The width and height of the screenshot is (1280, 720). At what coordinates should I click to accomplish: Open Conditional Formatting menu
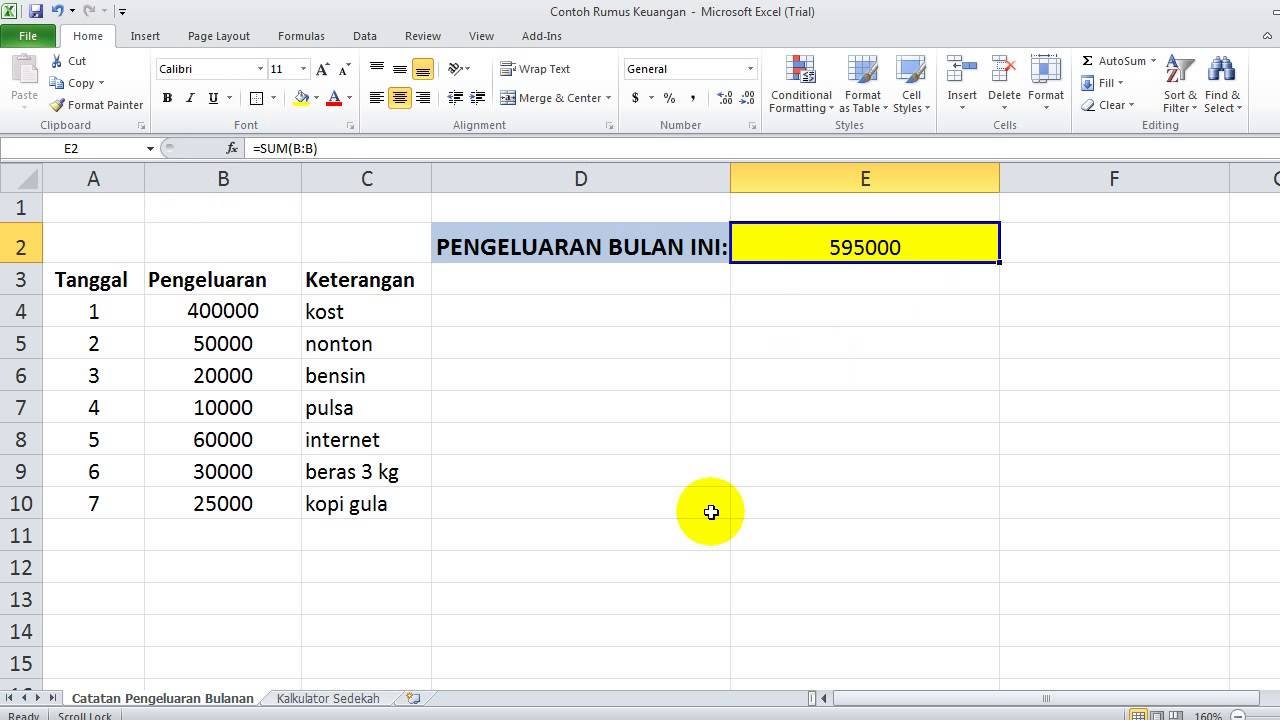click(x=800, y=85)
